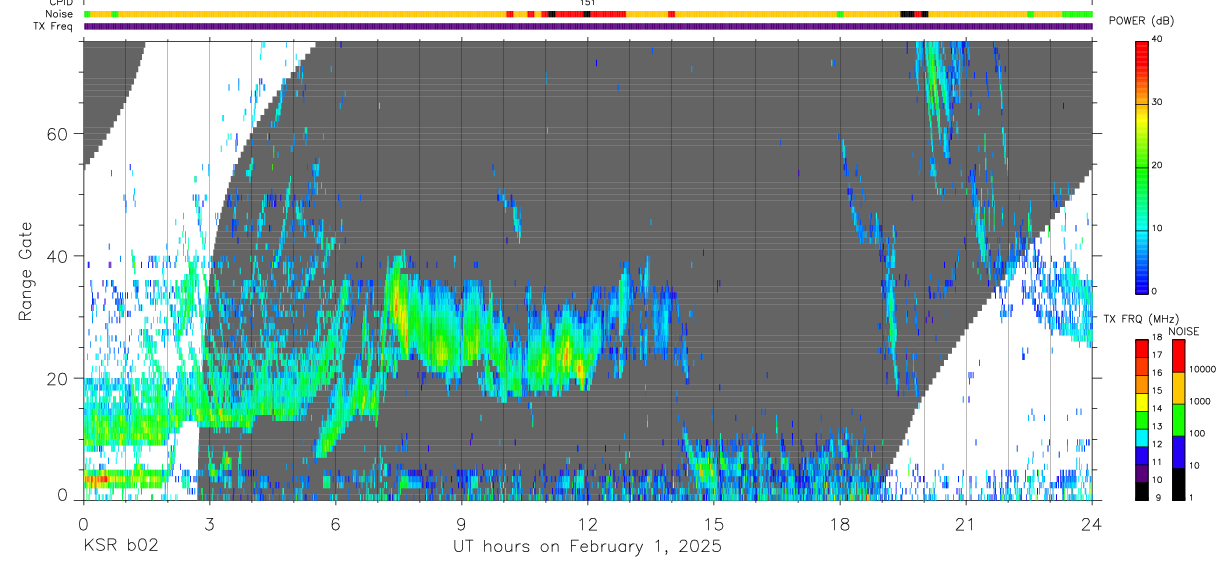
Task: Click the 30 label on the POWER color bar
Action: coord(1158,102)
